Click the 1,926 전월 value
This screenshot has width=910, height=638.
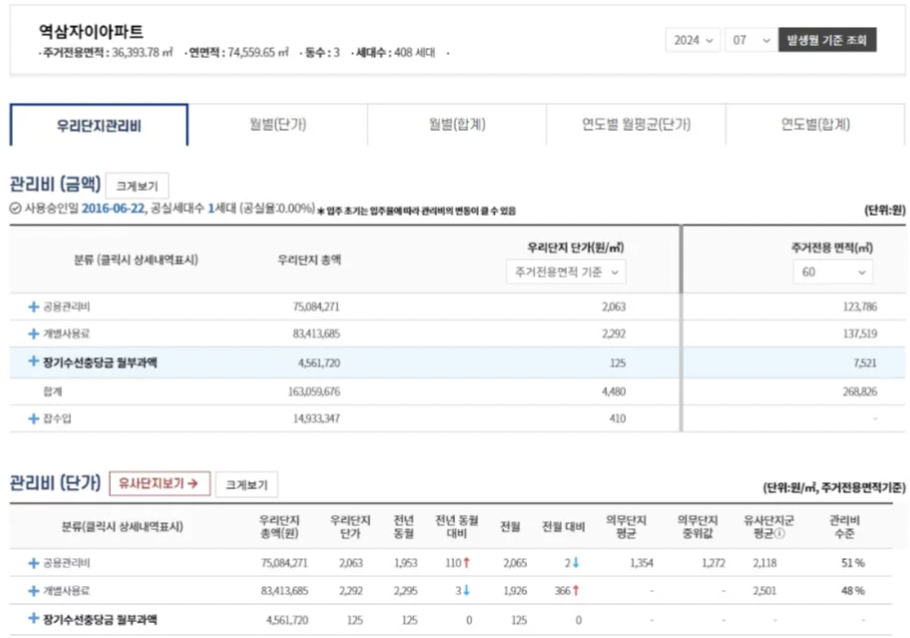pyautogui.click(x=515, y=591)
